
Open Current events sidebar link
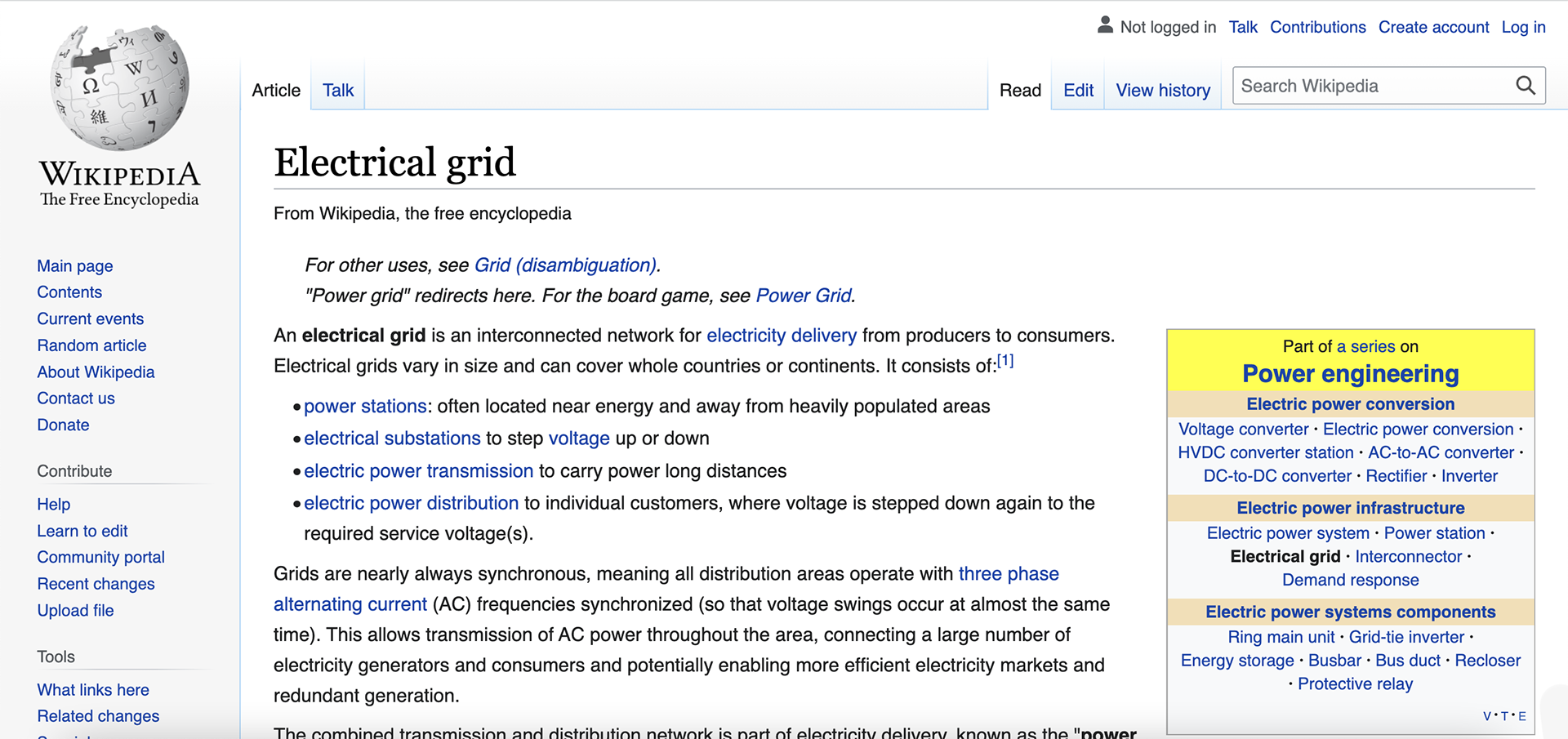click(91, 318)
